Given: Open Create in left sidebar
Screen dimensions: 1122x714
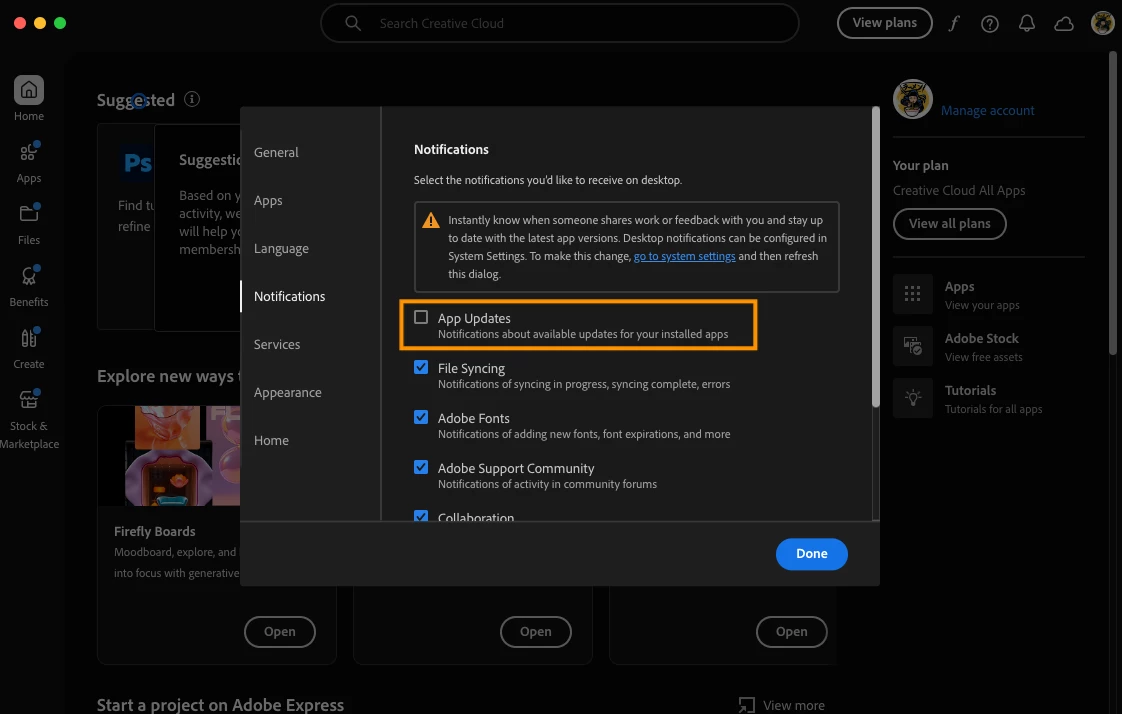Looking at the screenshot, I should click(x=29, y=348).
